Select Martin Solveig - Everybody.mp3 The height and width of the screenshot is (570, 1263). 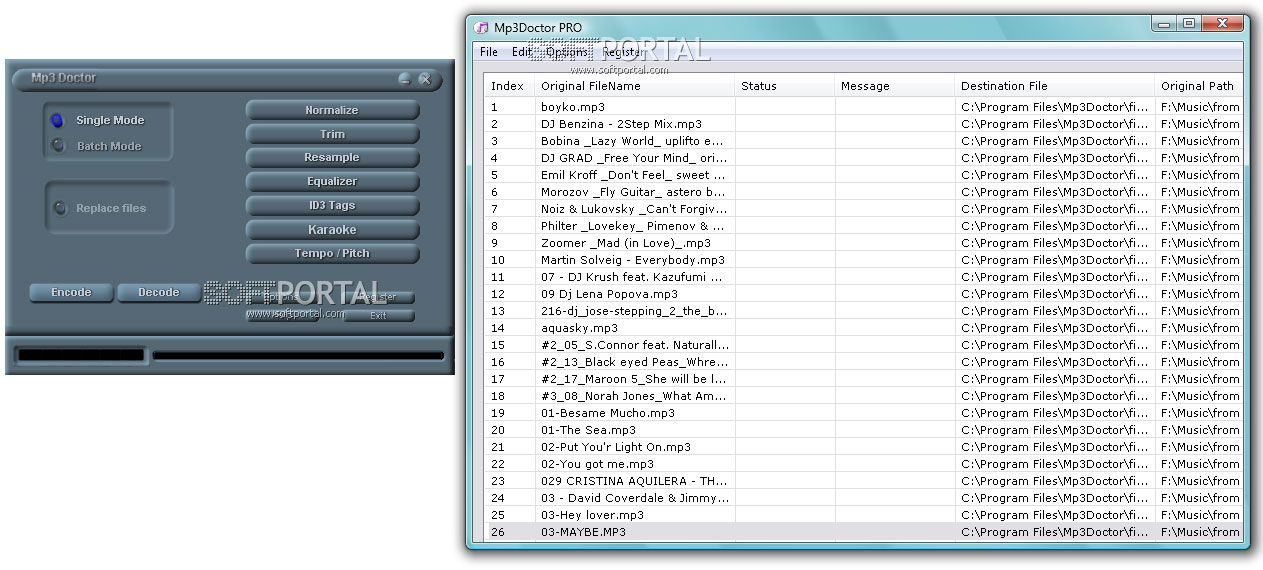[863, 260]
